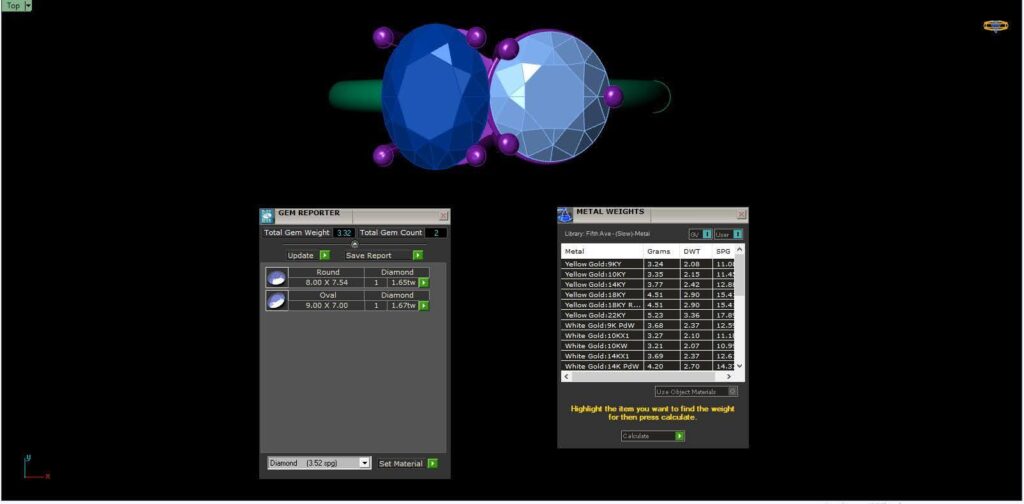Close the Gem Reporter panel
The width and height of the screenshot is (1024, 504).
pos(443,215)
